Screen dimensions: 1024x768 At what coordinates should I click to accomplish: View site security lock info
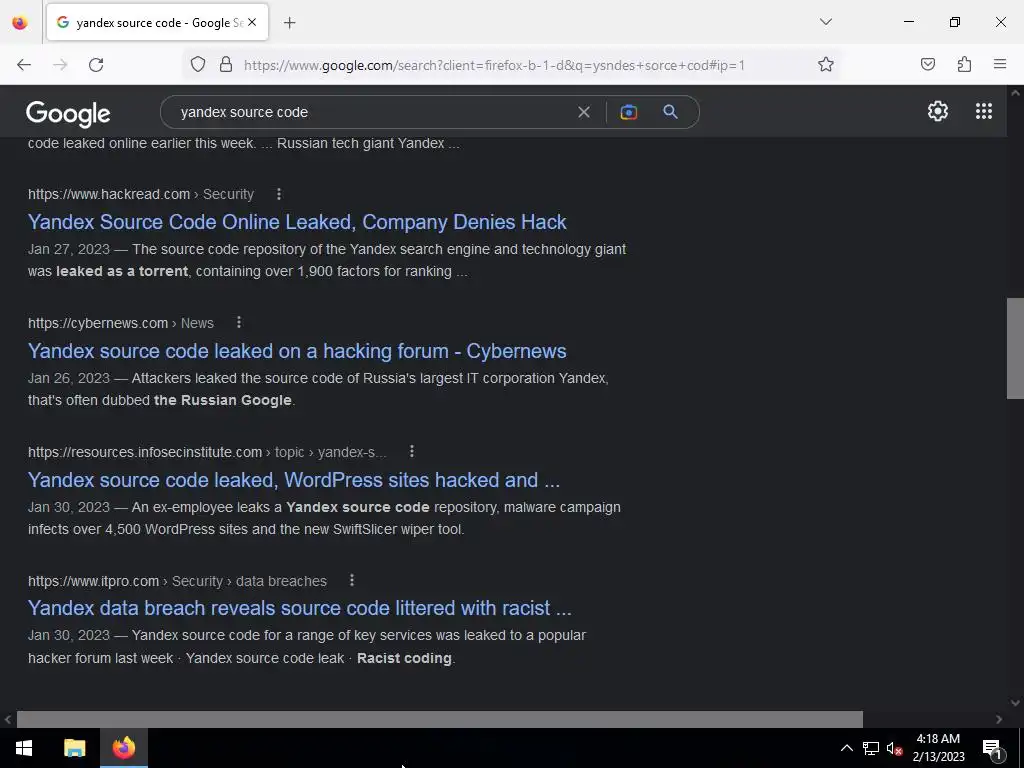[x=226, y=65]
